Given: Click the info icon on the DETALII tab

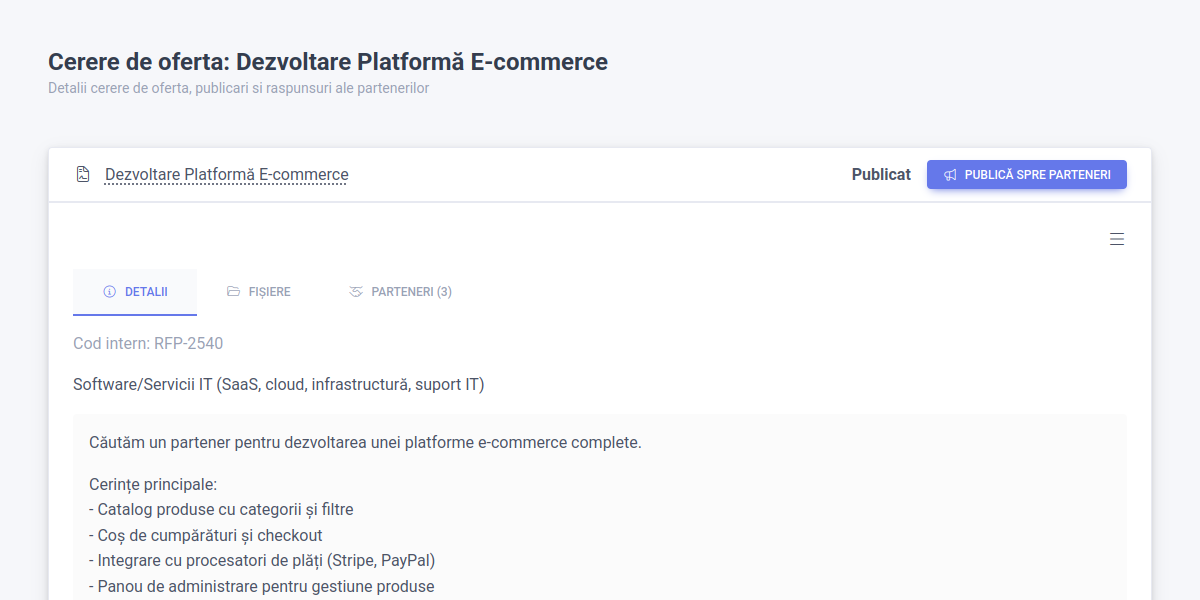Looking at the screenshot, I should (110, 292).
